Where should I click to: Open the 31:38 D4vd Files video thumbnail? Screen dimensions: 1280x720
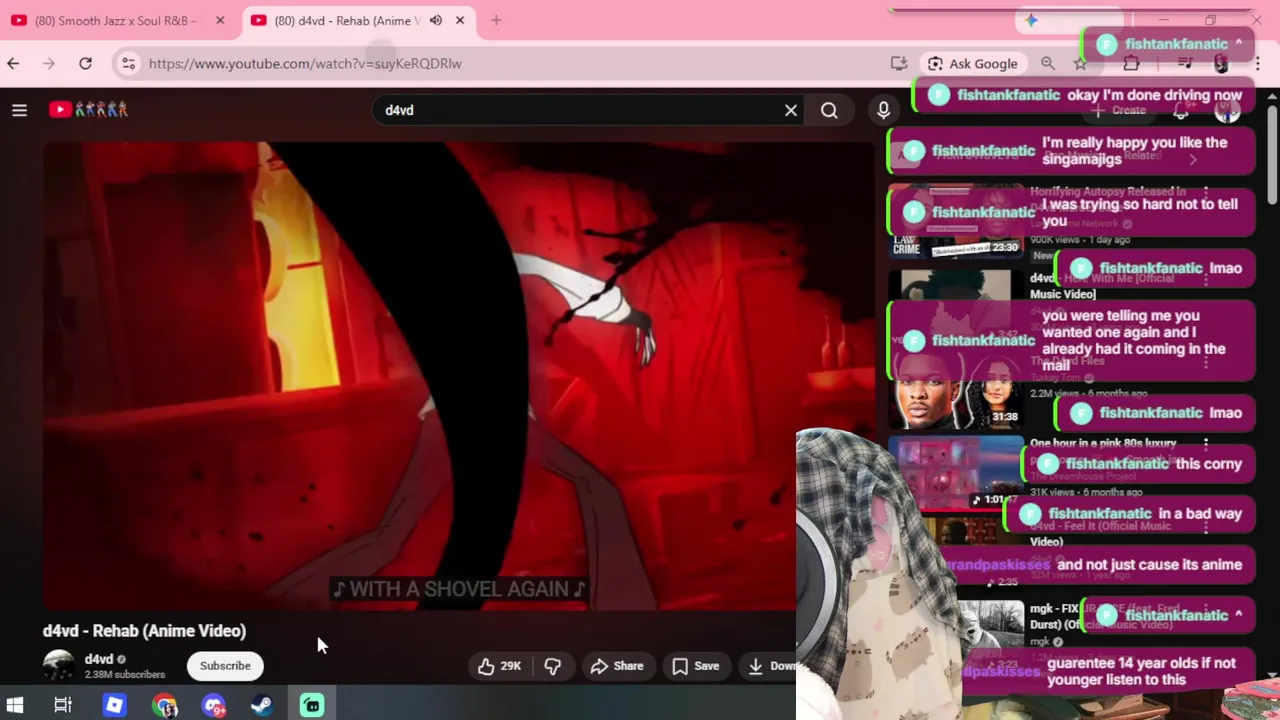[956, 390]
